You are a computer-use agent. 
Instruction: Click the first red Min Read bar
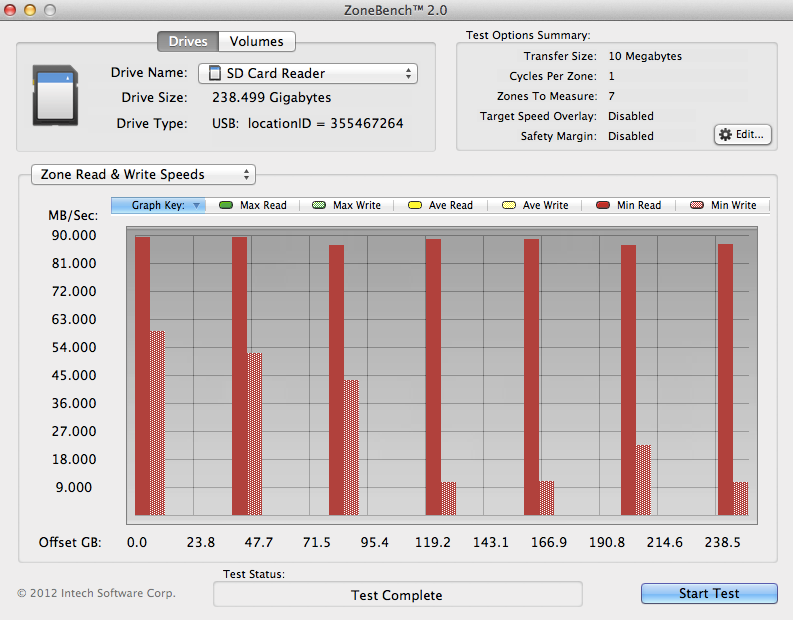coord(142,375)
